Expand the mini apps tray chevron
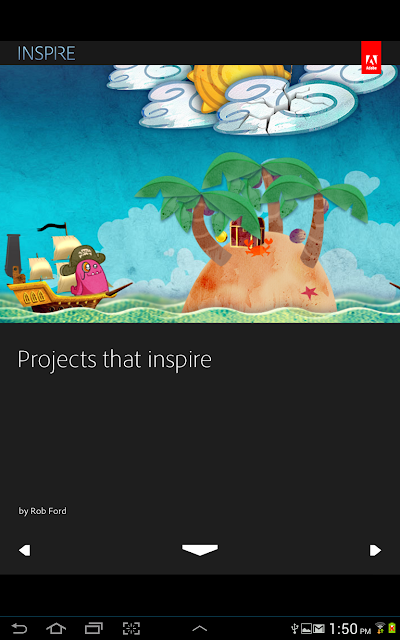The image size is (400, 640). 200,629
